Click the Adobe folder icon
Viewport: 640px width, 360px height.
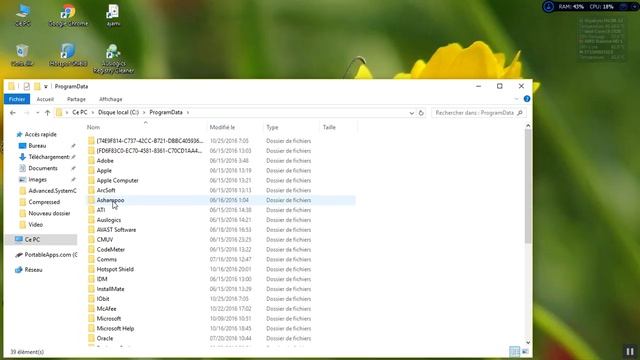pyautogui.click(x=91, y=160)
